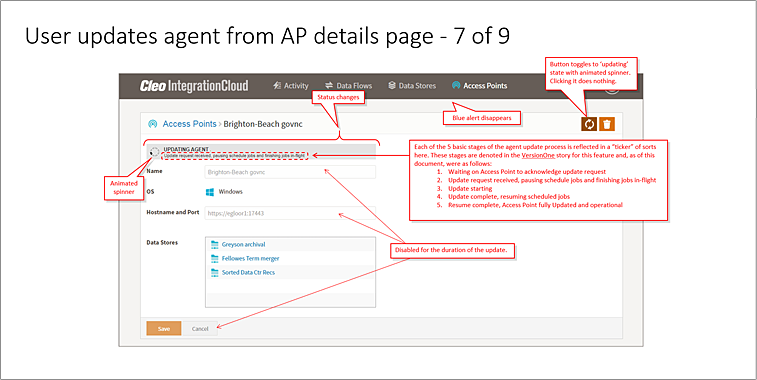
Task: Click the Name input field
Action: coord(290,172)
